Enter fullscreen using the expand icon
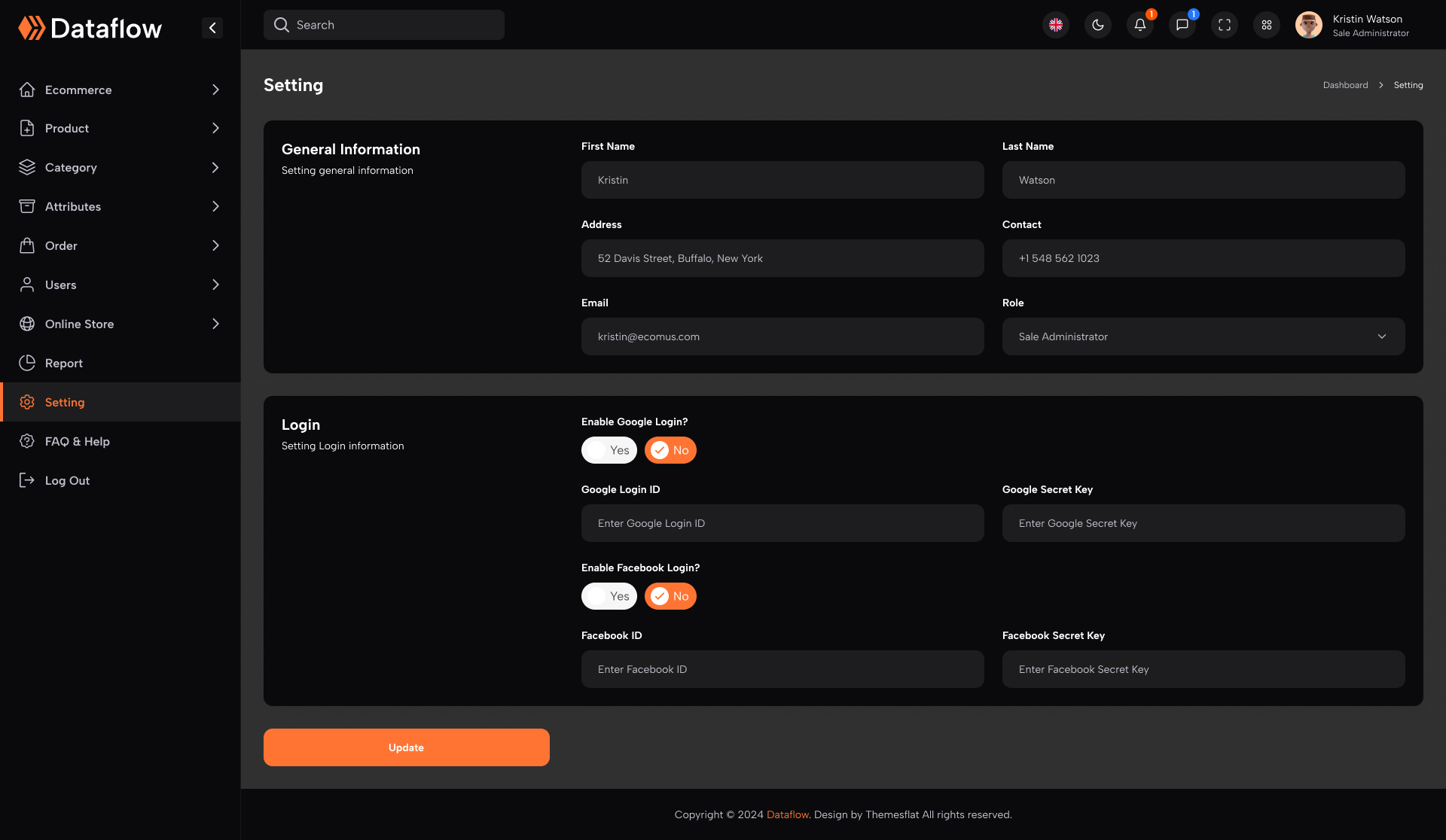The width and height of the screenshot is (1446, 840). pos(1224,25)
